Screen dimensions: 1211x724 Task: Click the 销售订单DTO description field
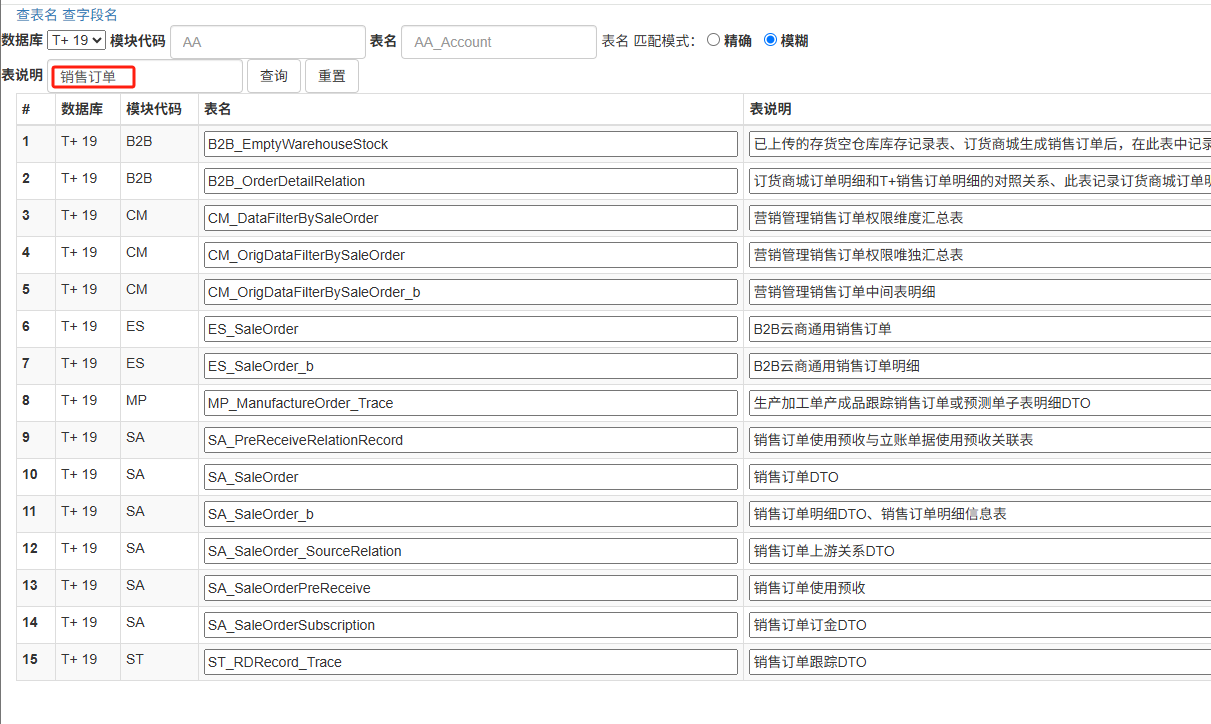pyautogui.click(x=978, y=477)
